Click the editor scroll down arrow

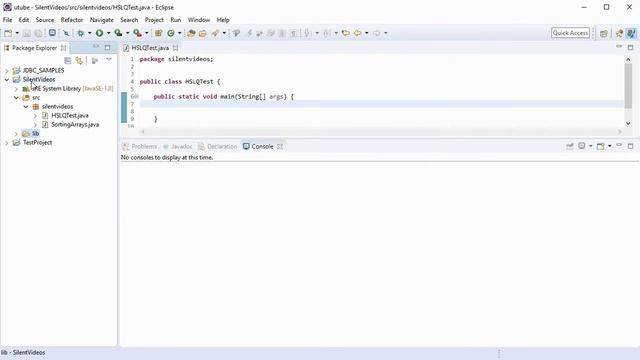[x=628, y=123]
